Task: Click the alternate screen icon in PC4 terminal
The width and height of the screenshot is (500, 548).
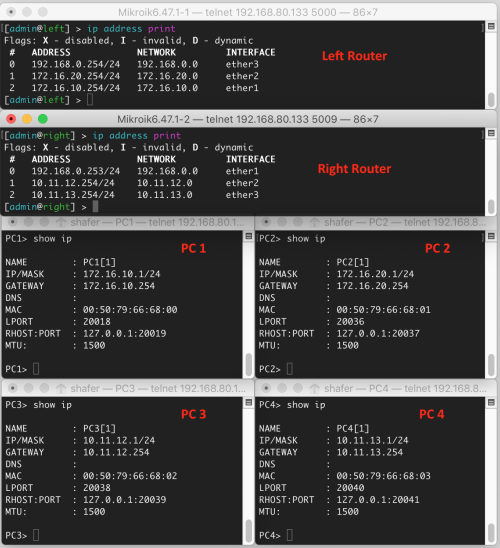Action: tap(491, 402)
